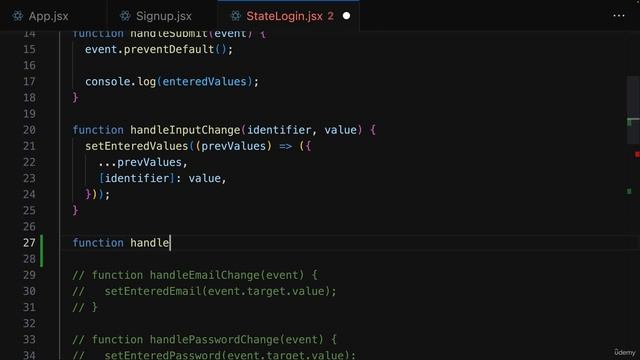Click 'setEnteredValues' on line 21
The height and width of the screenshot is (360, 640).
coord(137,146)
